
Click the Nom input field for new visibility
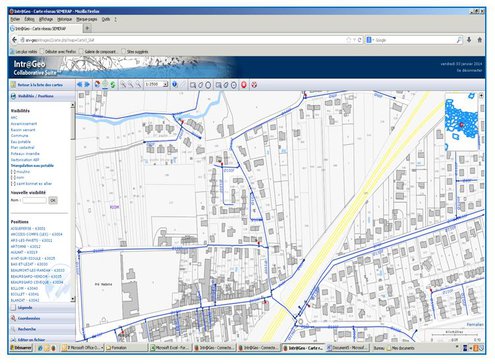[34, 200]
